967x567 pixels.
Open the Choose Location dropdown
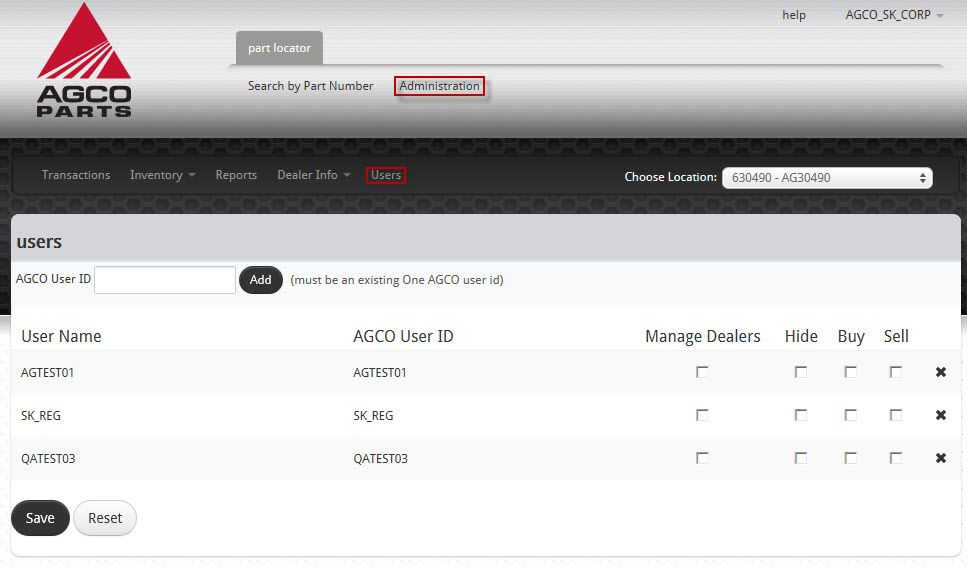(x=826, y=178)
